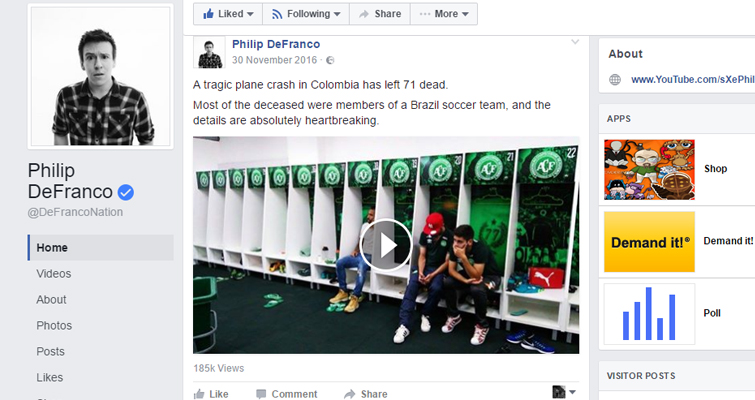755x400 pixels.
Task: Expand the More options dropdown
Action: [443, 14]
